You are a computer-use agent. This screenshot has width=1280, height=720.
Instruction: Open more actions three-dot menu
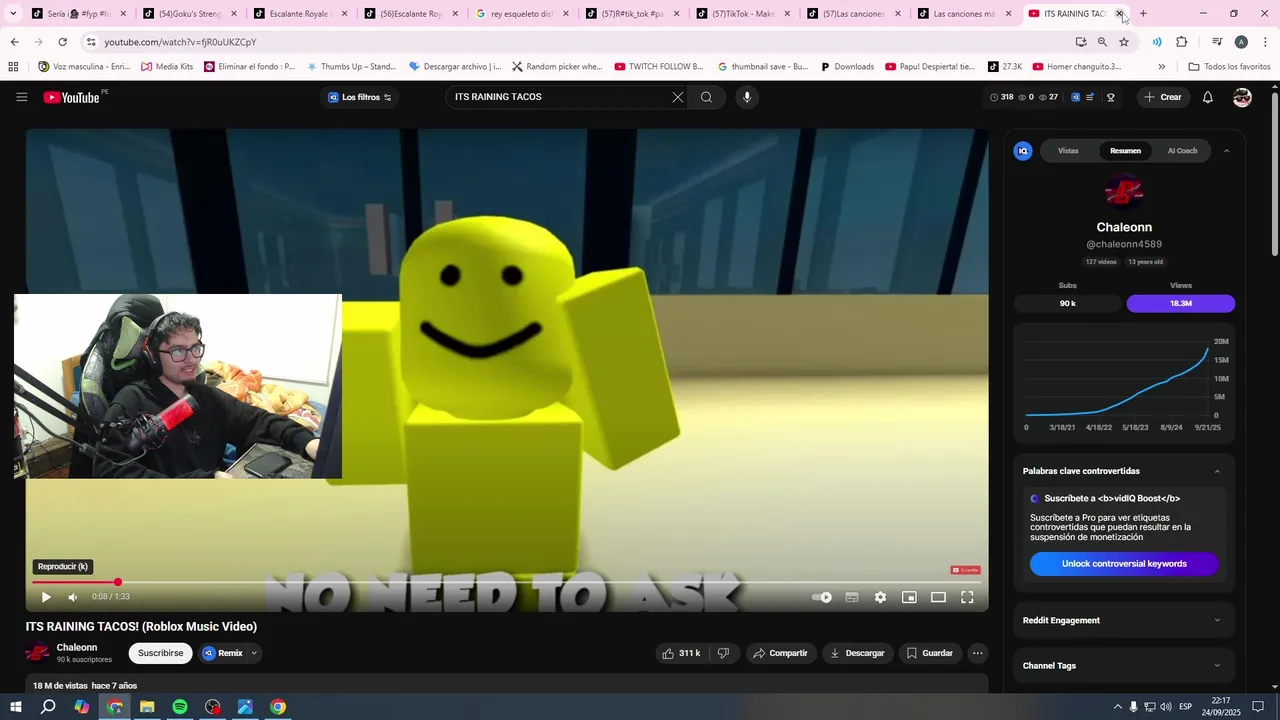click(x=977, y=653)
